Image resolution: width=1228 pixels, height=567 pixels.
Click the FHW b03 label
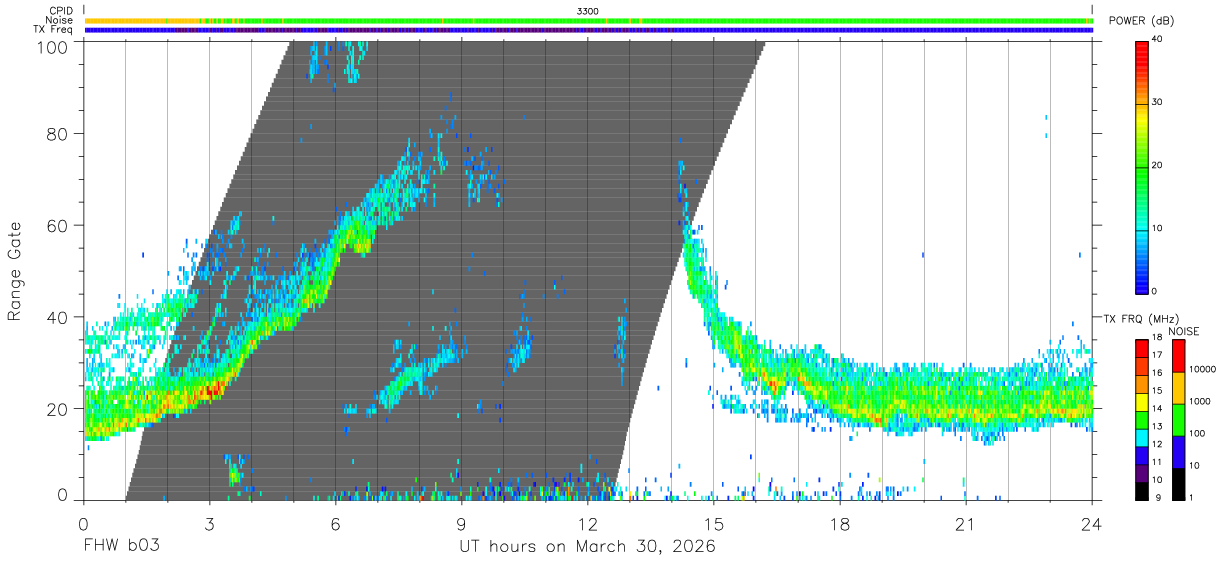[x=122, y=548]
